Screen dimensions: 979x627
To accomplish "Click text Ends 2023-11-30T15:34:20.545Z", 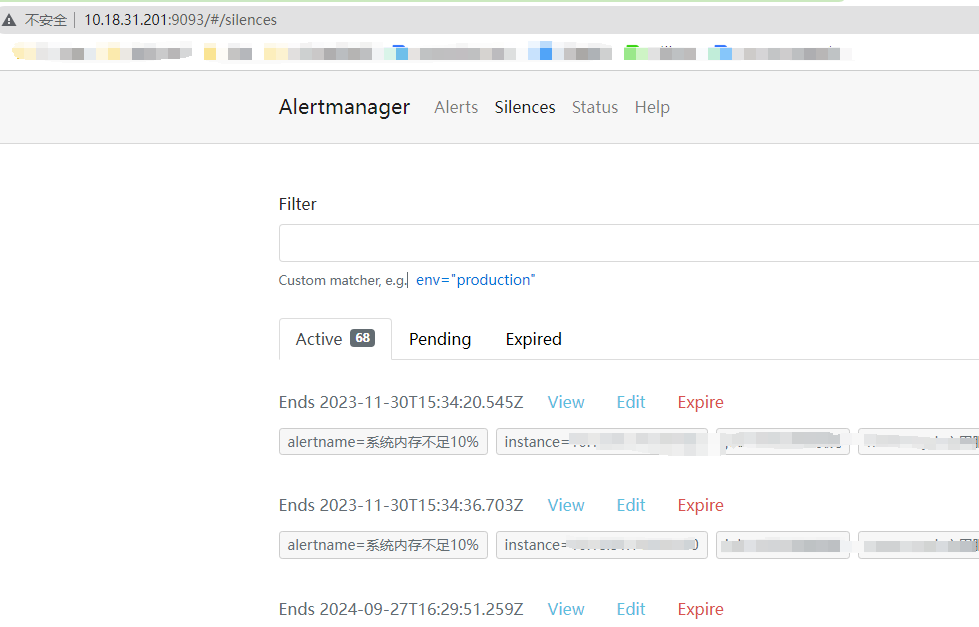I will (401, 402).
